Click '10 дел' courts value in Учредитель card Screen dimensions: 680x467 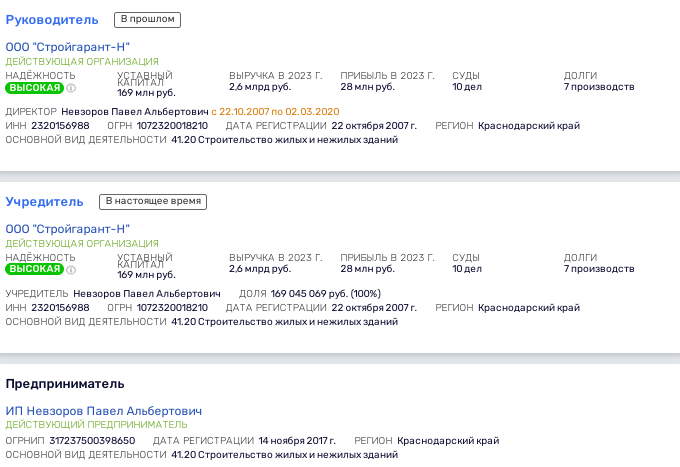click(x=467, y=269)
